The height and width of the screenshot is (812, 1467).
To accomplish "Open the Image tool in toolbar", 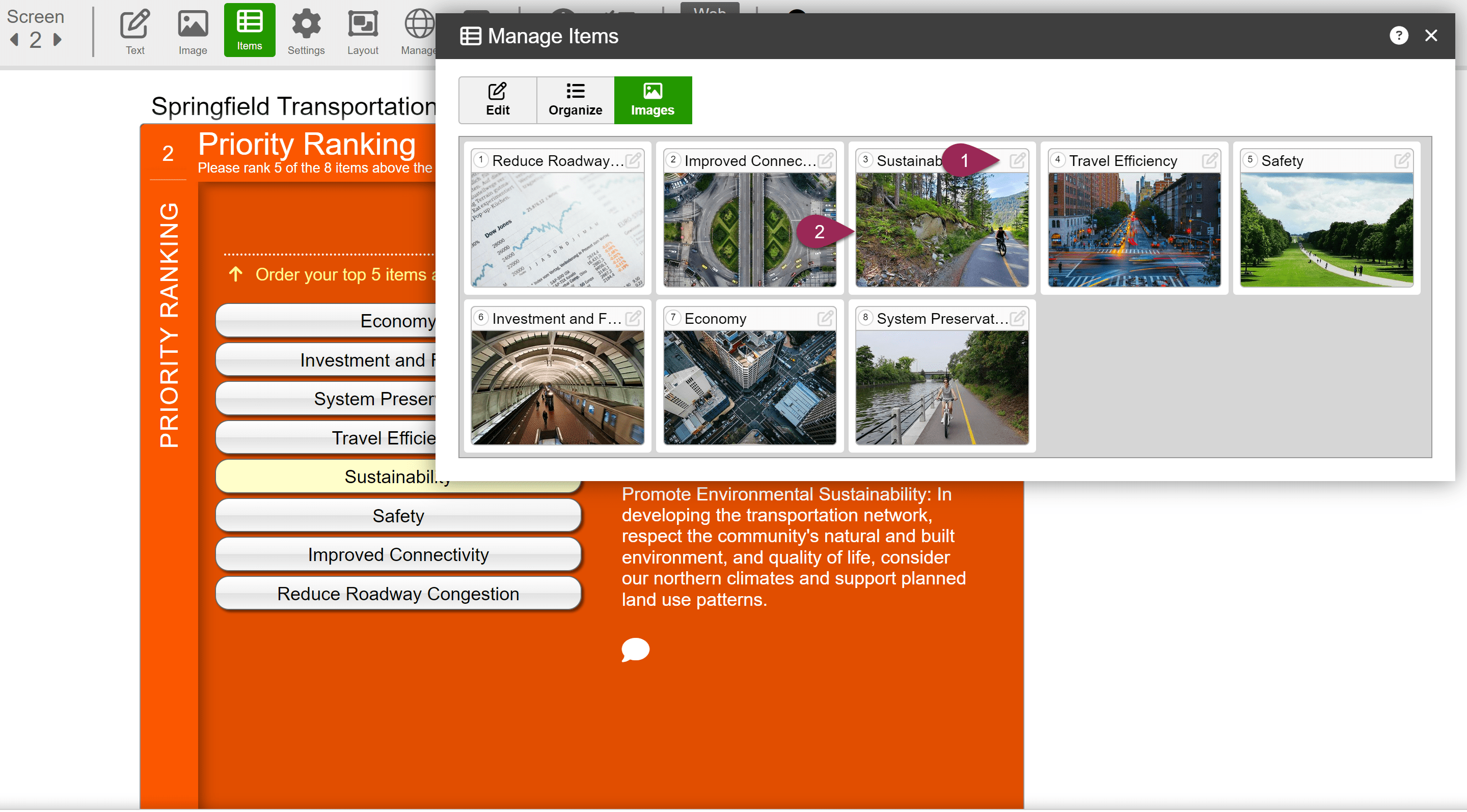I will coord(193,31).
